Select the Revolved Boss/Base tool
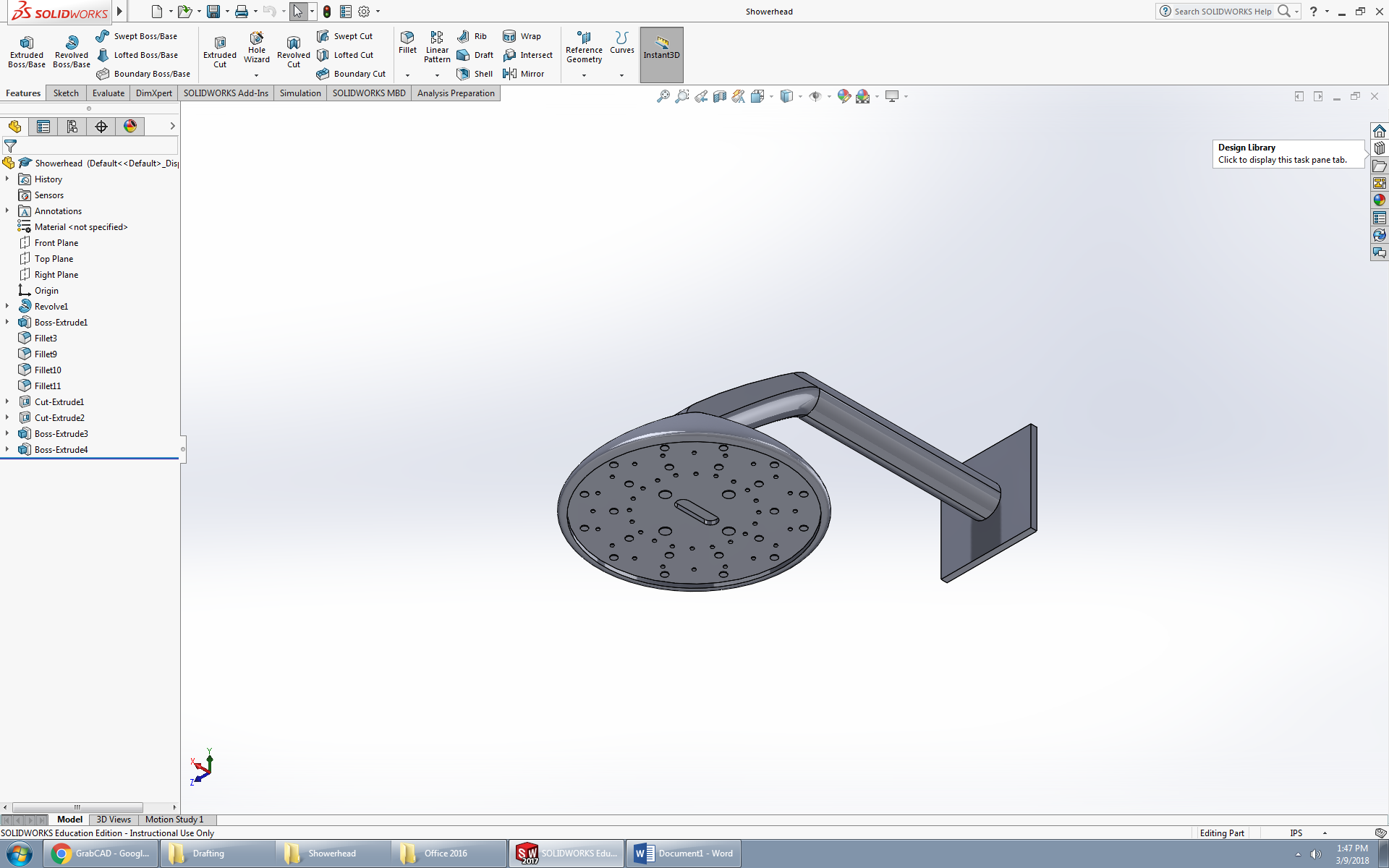Viewport: 1389px width, 868px height. (x=72, y=51)
